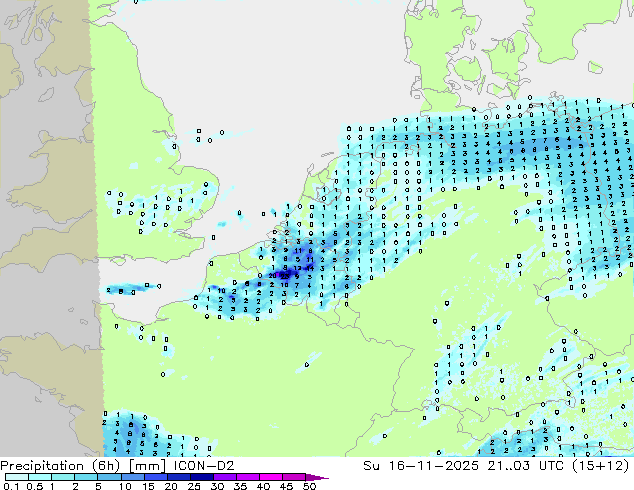The image size is (634, 490).
Task: Click the '(15+12)' forecast run label
Action: [x=600, y=466]
